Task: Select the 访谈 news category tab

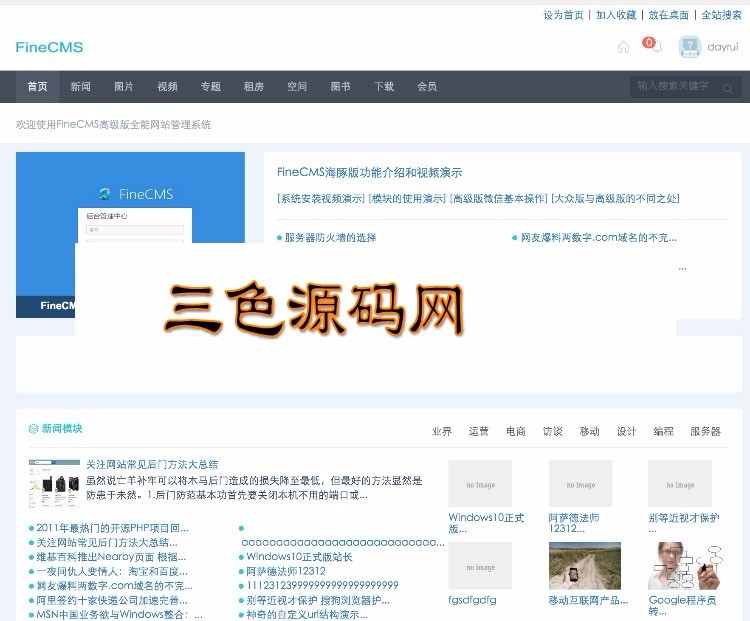Action: click(552, 432)
